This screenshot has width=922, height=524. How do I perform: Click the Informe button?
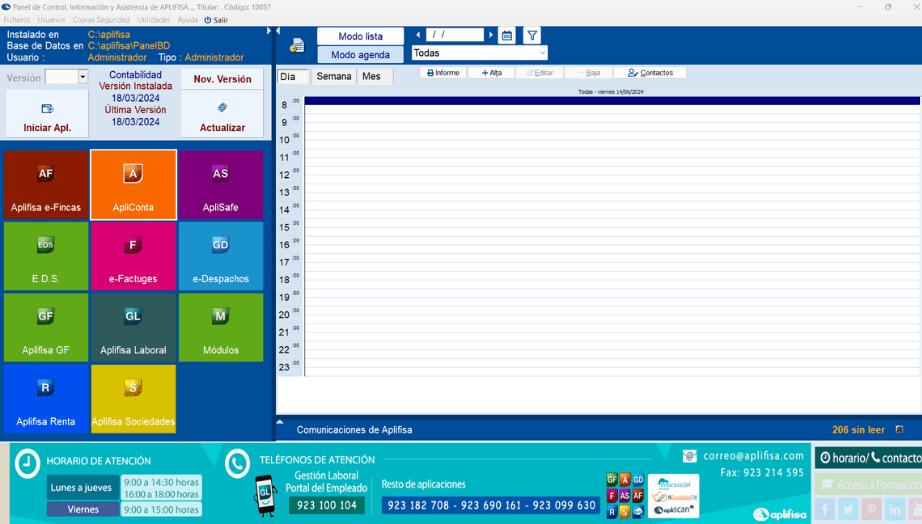443,73
